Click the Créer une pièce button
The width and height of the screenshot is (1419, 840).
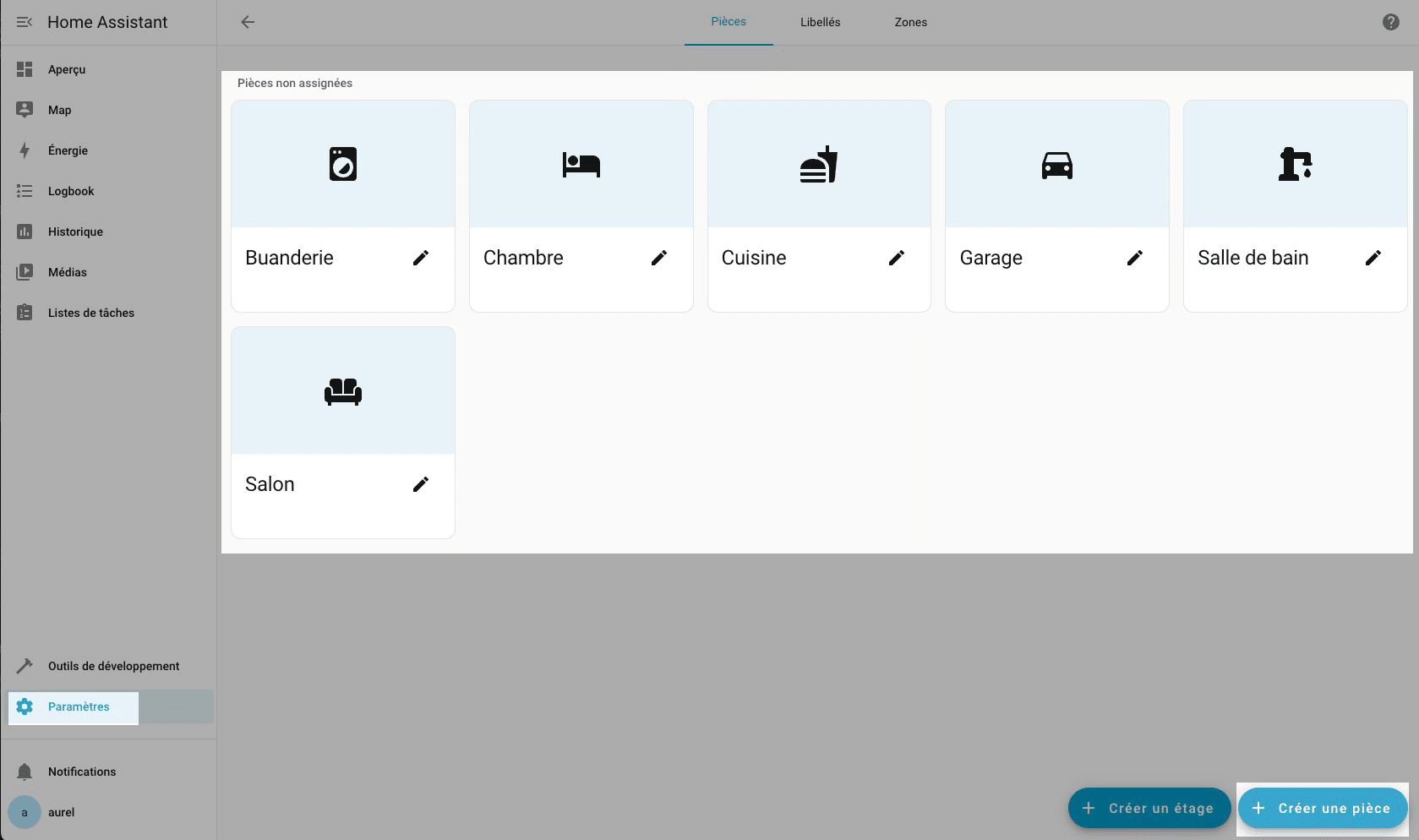tap(1323, 808)
